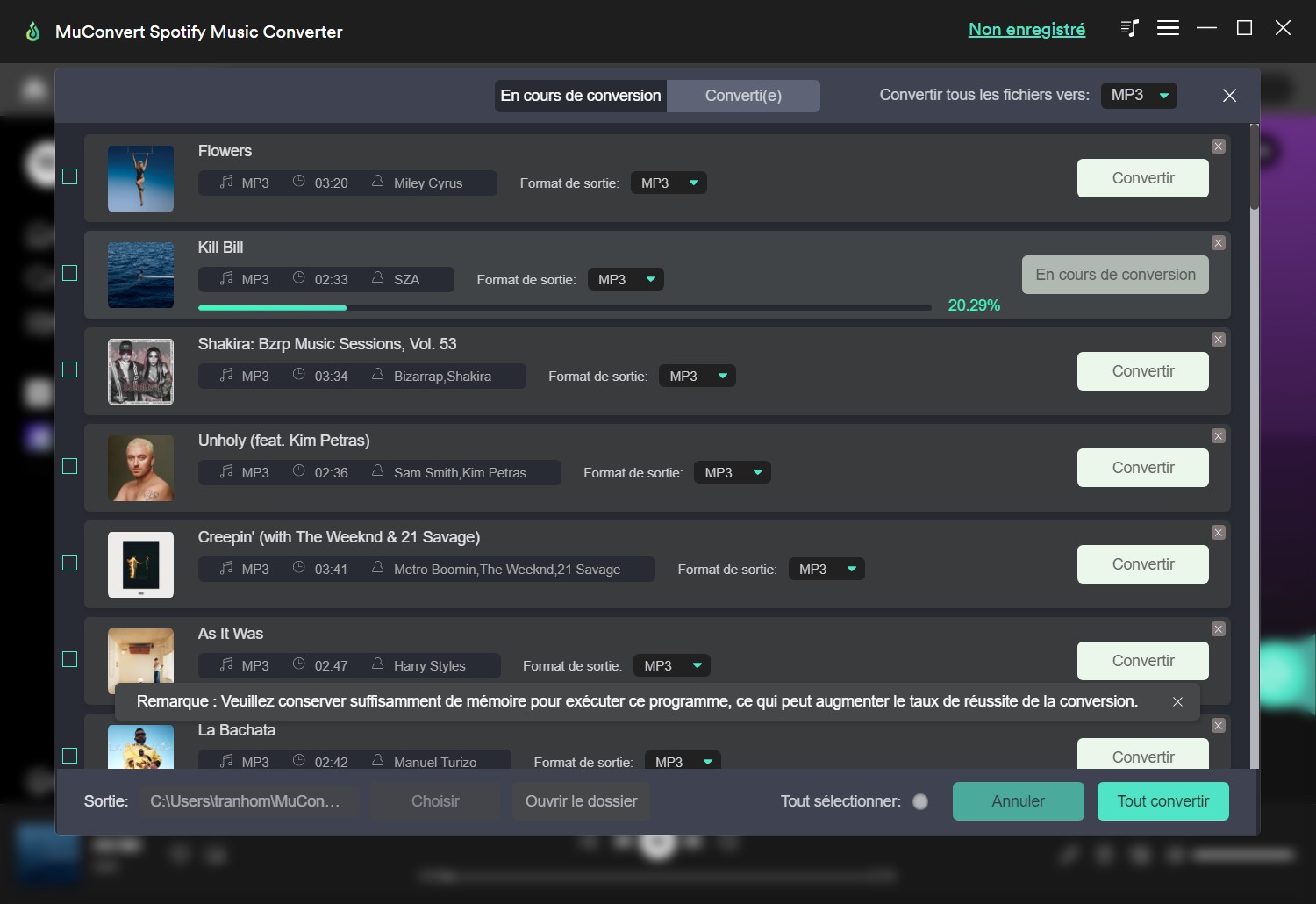Screen dimensions: 1316x904
Task: Open Creepin' output format dropdown
Action: click(826, 569)
